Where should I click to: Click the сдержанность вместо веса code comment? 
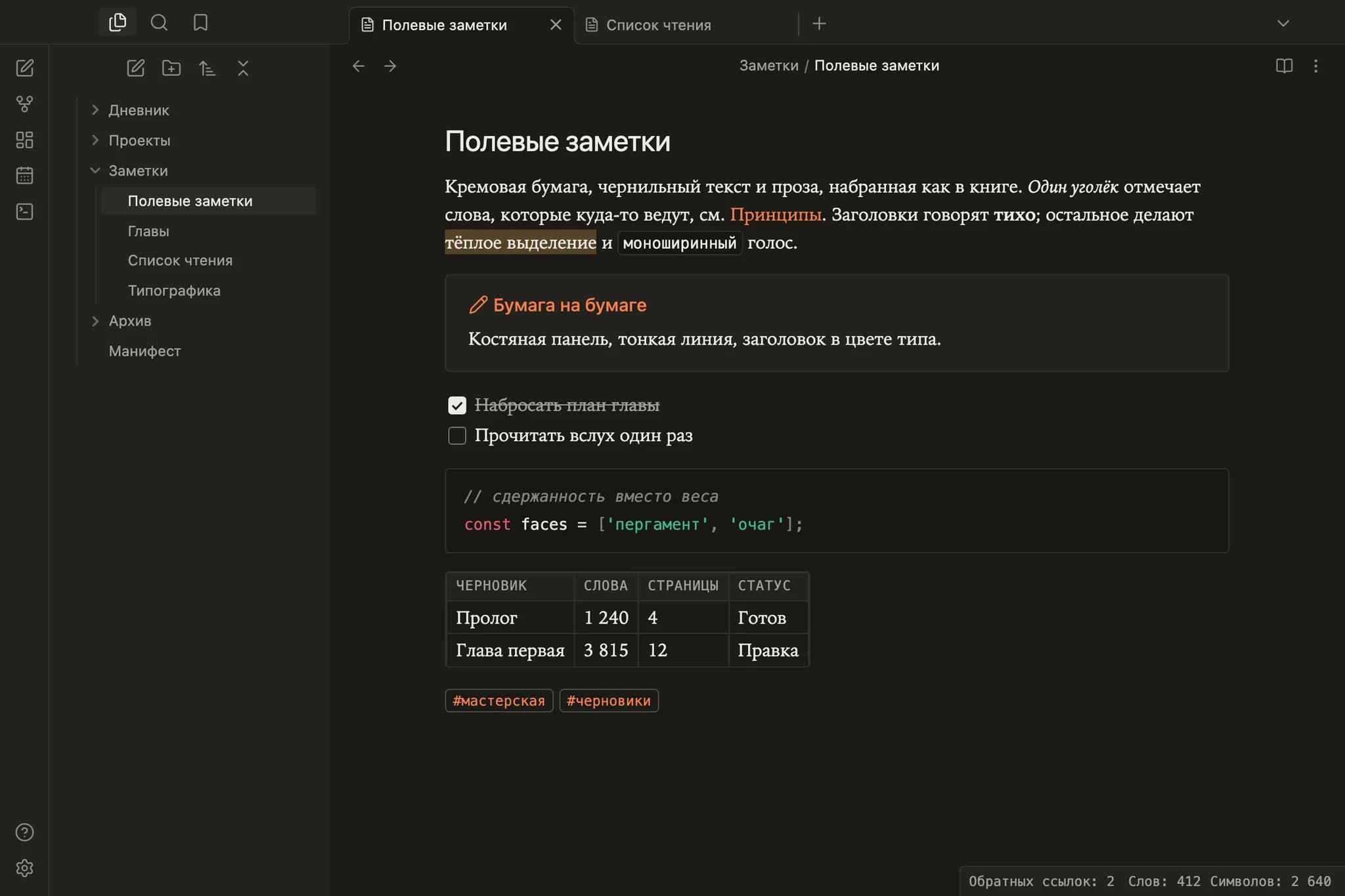pos(591,496)
